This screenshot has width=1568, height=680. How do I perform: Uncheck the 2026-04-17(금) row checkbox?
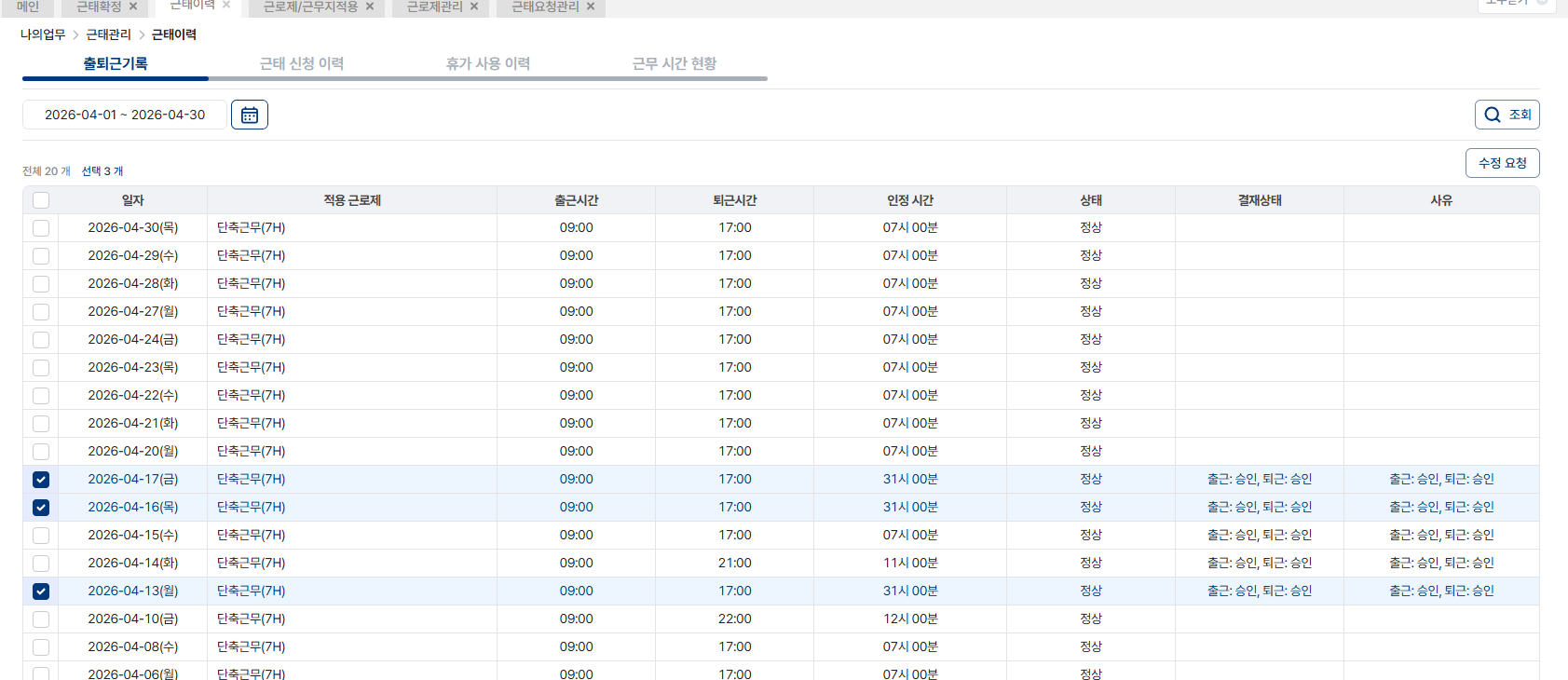41,480
